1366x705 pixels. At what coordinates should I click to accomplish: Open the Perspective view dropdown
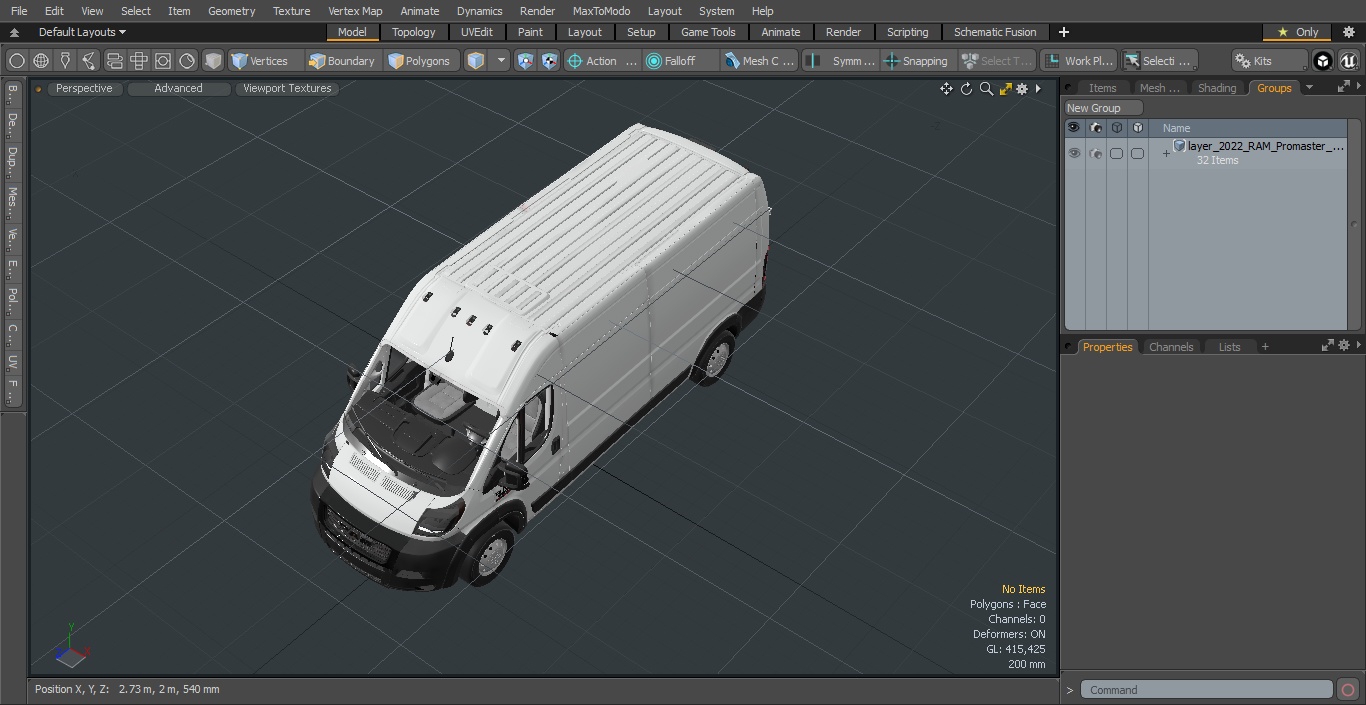(84, 88)
